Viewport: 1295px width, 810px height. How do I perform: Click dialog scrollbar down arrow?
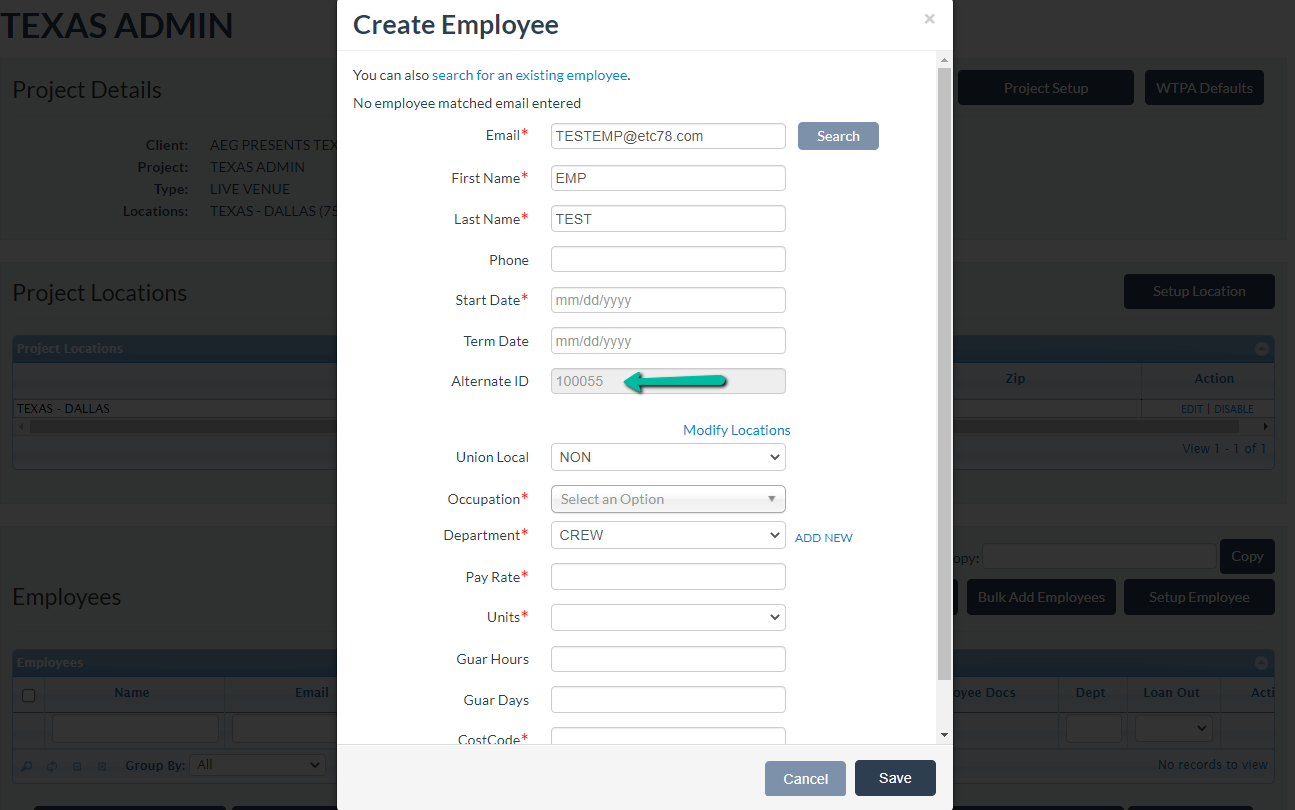944,735
